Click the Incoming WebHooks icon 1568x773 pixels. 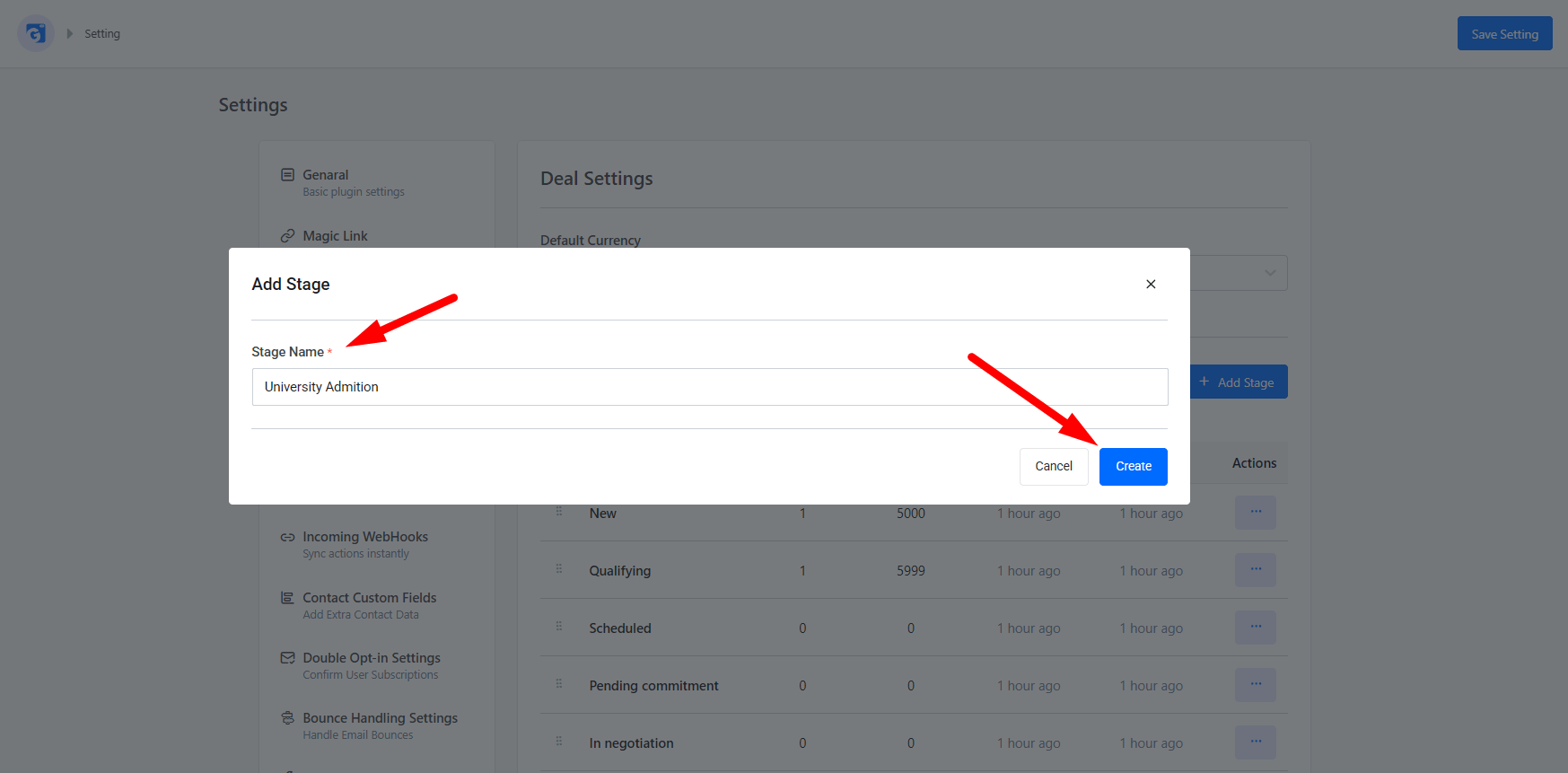click(287, 537)
